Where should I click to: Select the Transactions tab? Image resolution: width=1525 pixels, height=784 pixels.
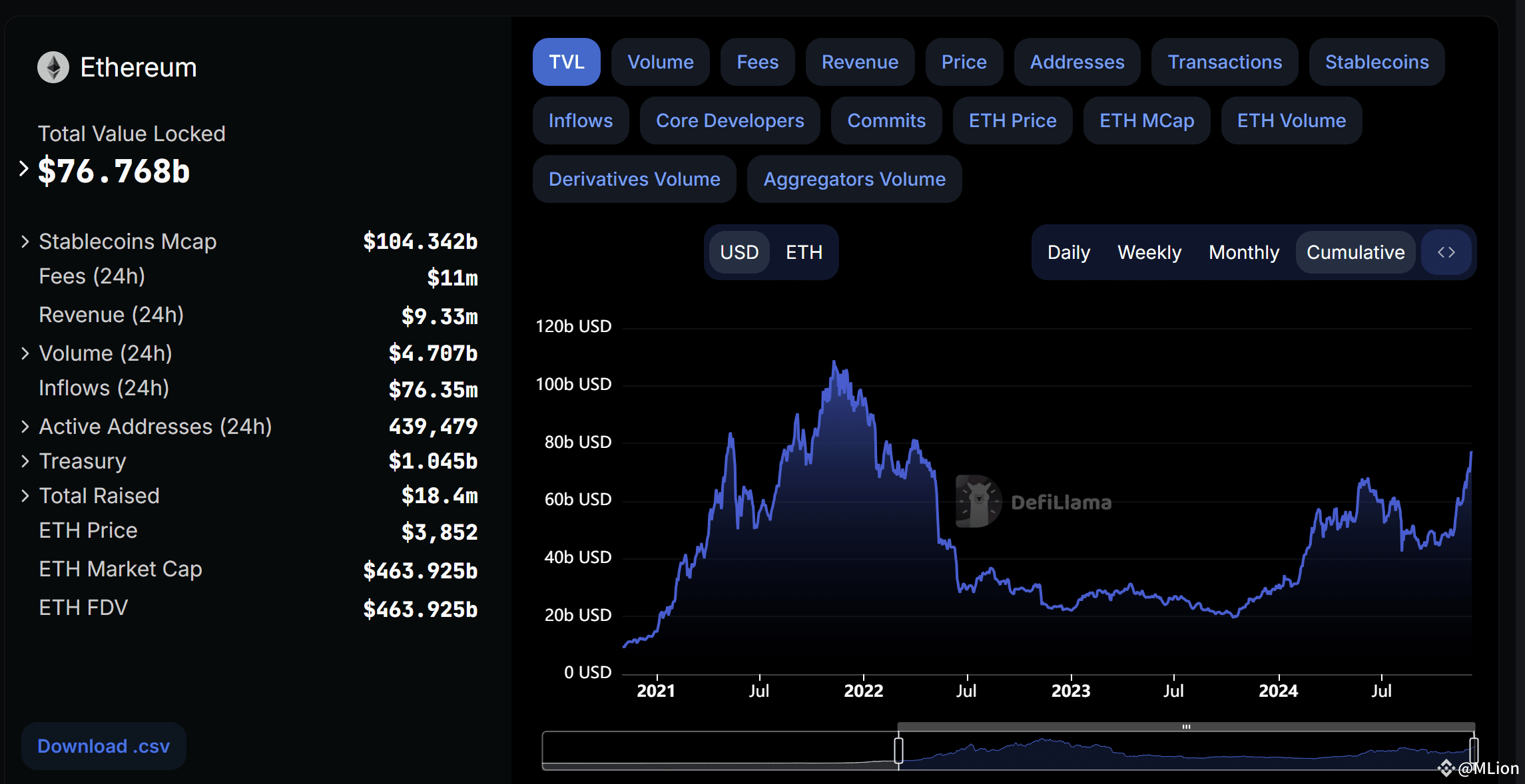(x=1225, y=62)
